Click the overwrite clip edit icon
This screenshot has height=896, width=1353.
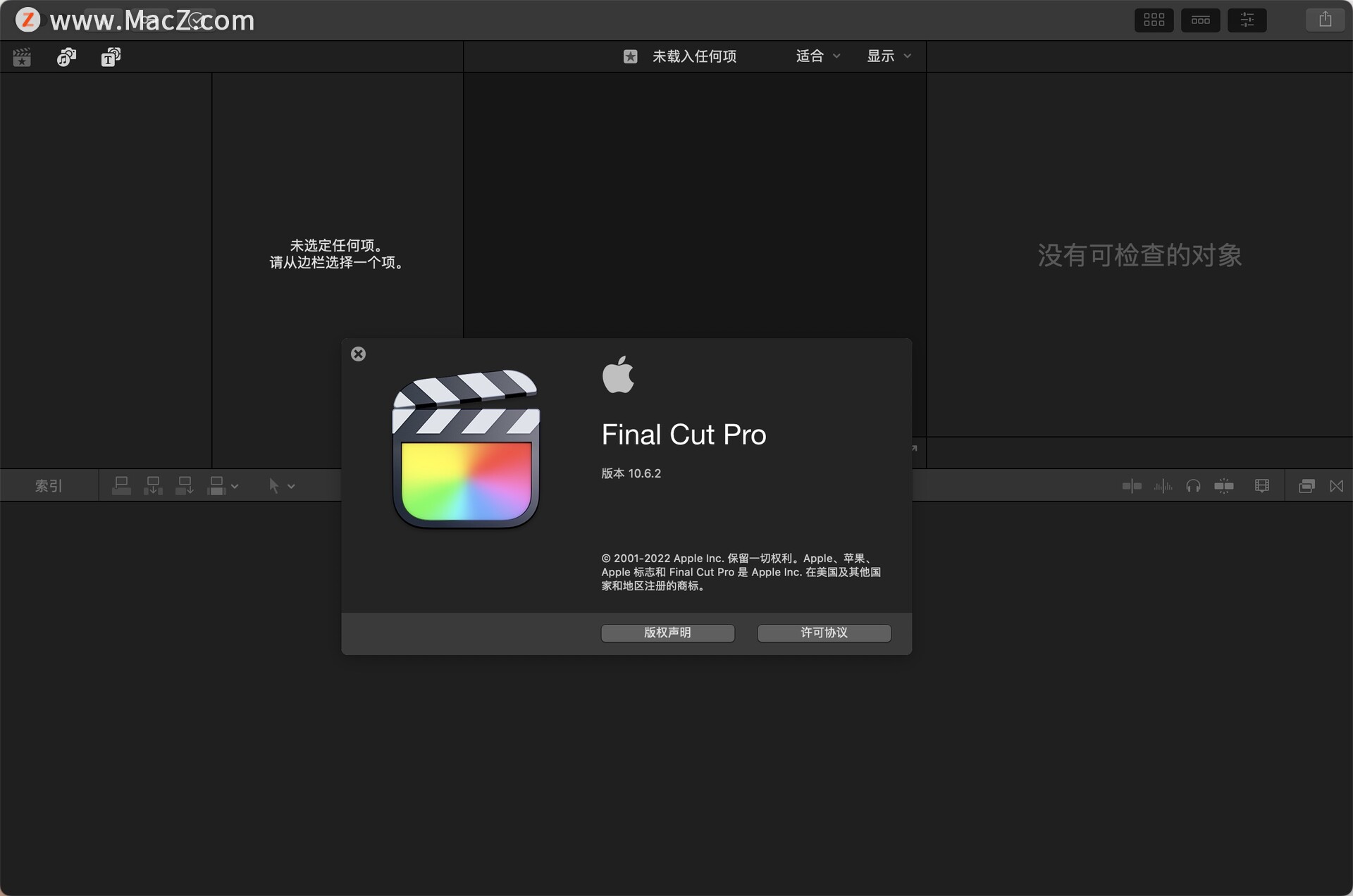[216, 485]
